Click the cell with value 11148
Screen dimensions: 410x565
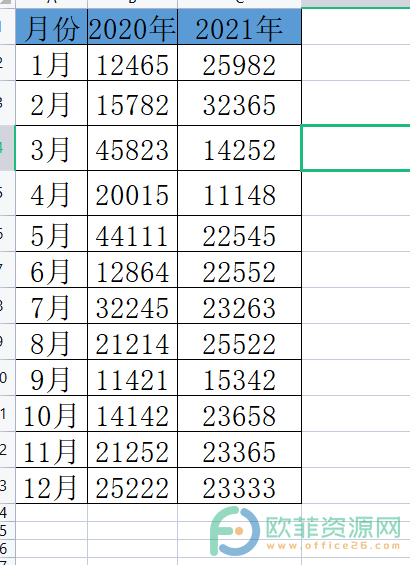pos(240,193)
